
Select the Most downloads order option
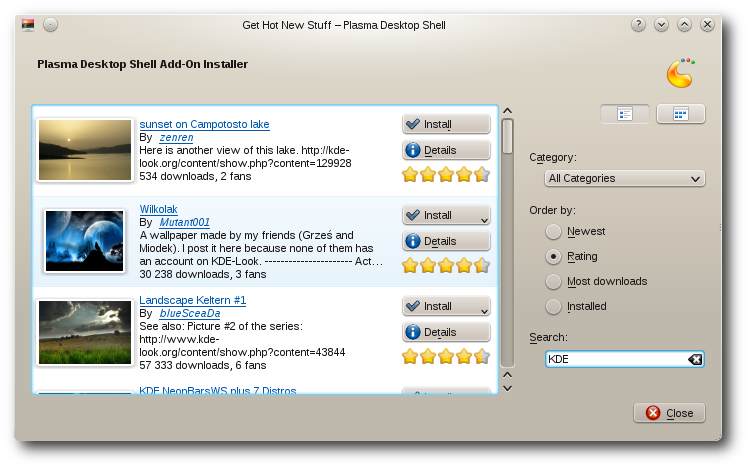(553, 281)
